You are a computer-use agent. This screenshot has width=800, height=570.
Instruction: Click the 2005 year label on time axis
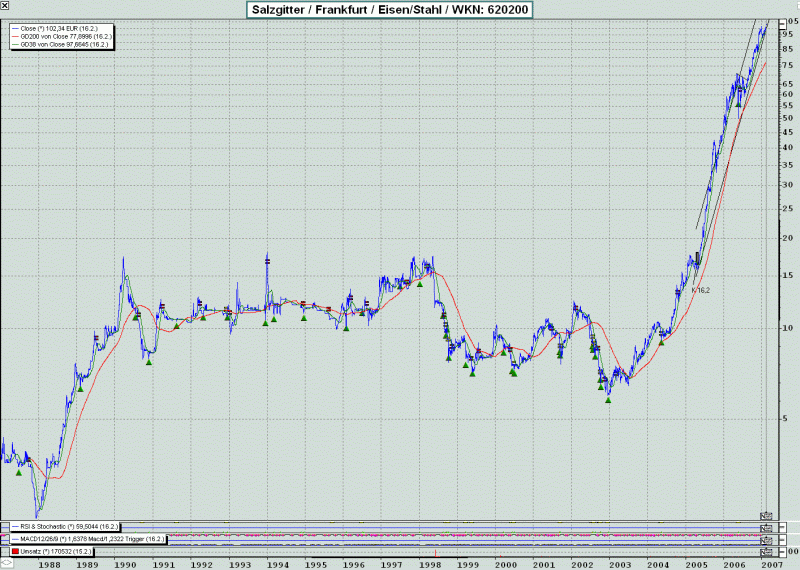pos(697,564)
